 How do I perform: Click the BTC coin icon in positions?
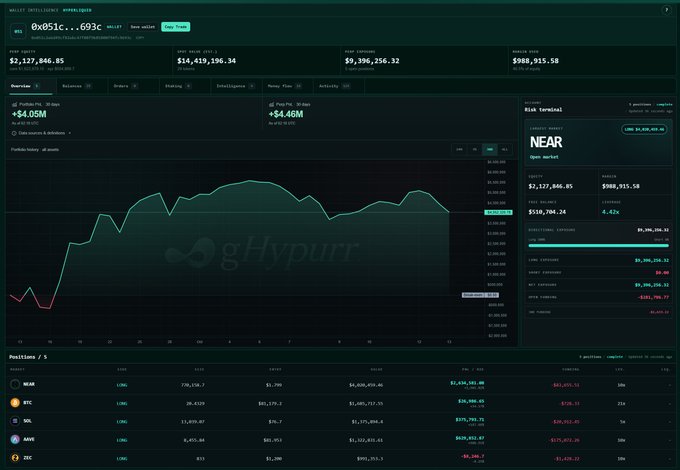[15, 403]
